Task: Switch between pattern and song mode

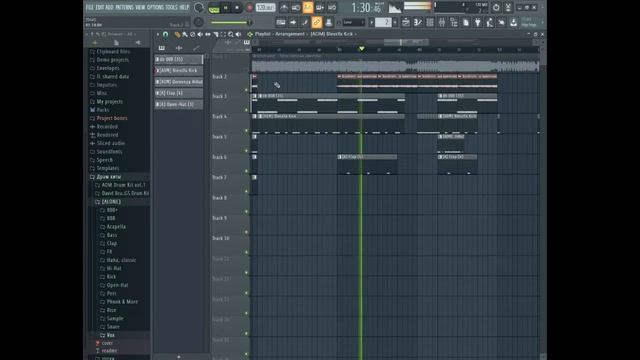Action: 213,8
